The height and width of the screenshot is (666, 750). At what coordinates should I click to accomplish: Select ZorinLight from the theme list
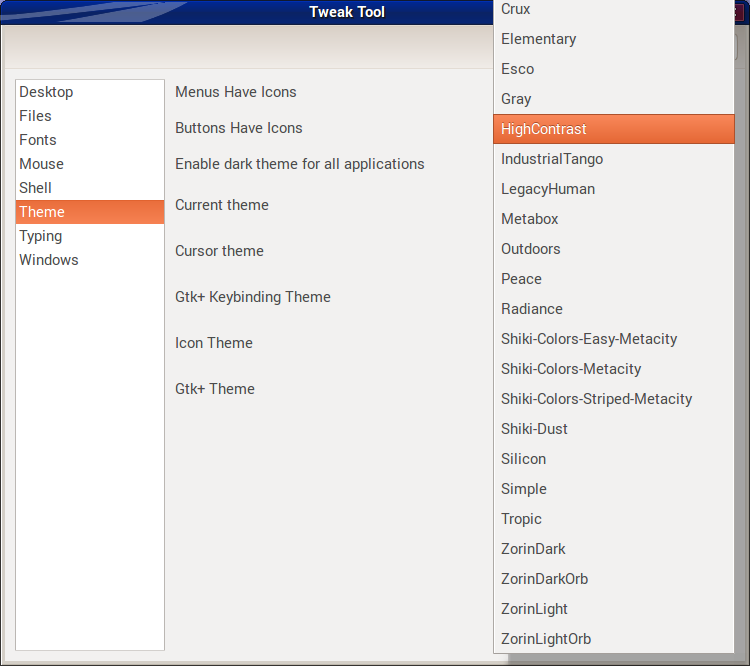tap(534, 609)
